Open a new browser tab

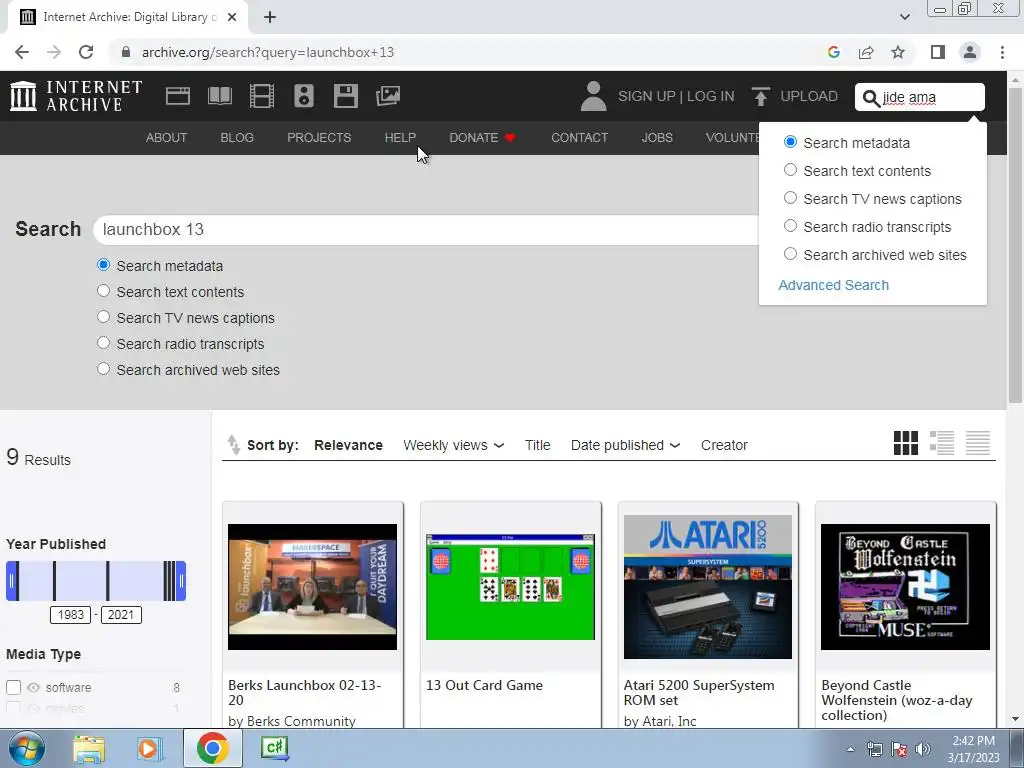[x=270, y=17]
